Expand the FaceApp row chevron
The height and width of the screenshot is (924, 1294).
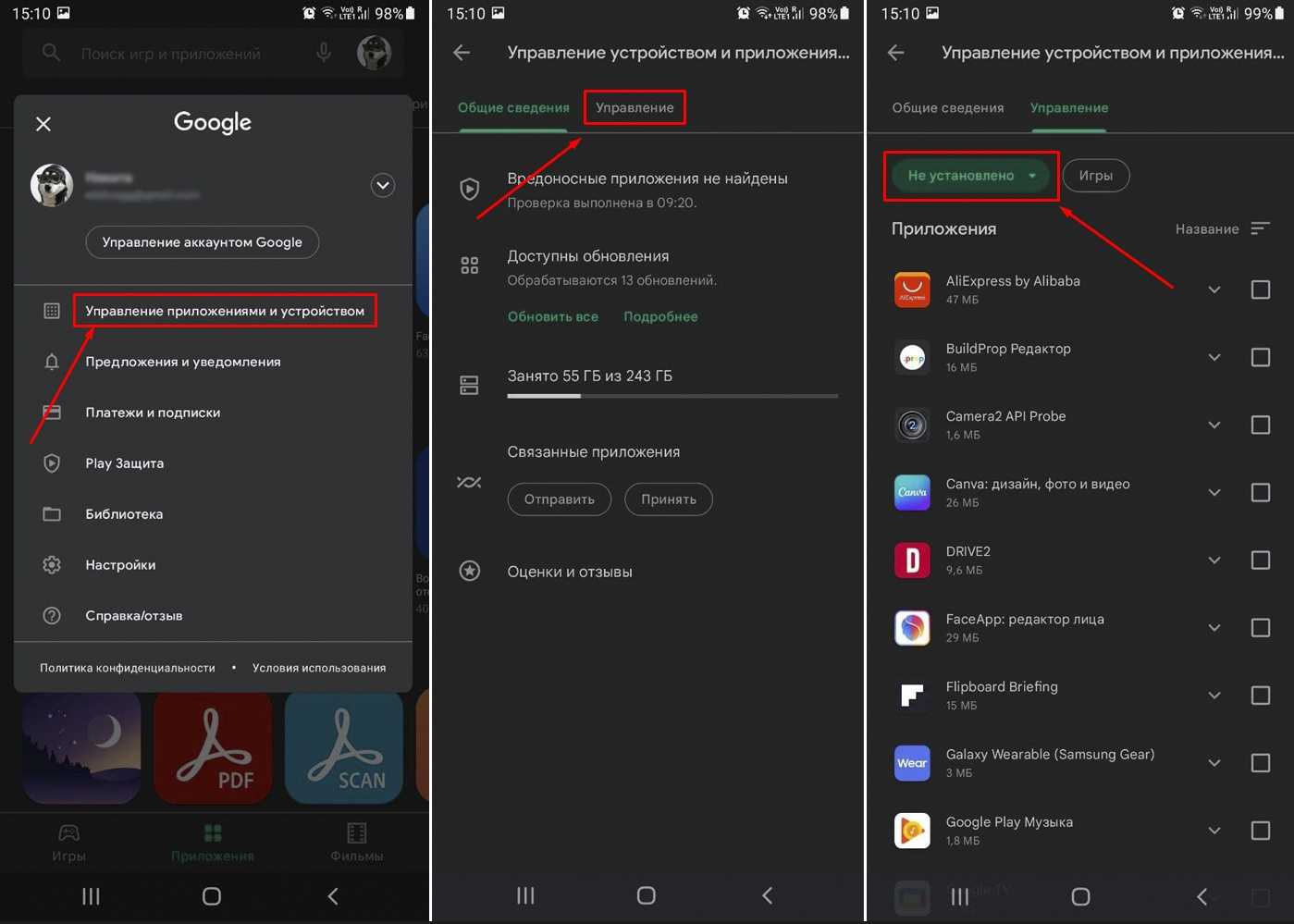1214,628
